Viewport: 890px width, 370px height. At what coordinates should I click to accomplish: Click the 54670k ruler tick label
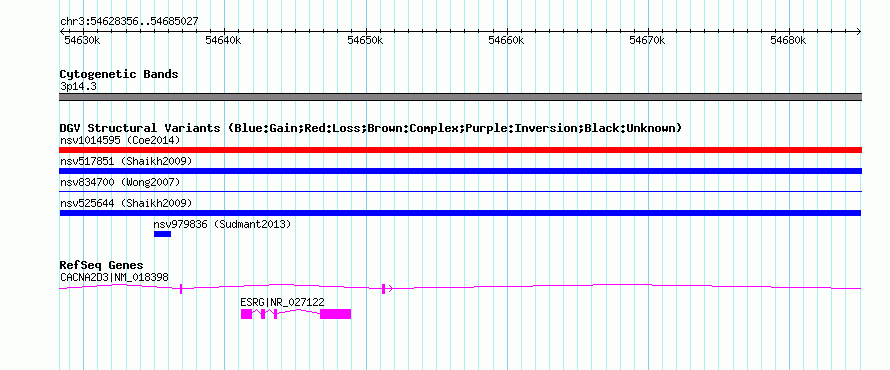[x=647, y=40]
